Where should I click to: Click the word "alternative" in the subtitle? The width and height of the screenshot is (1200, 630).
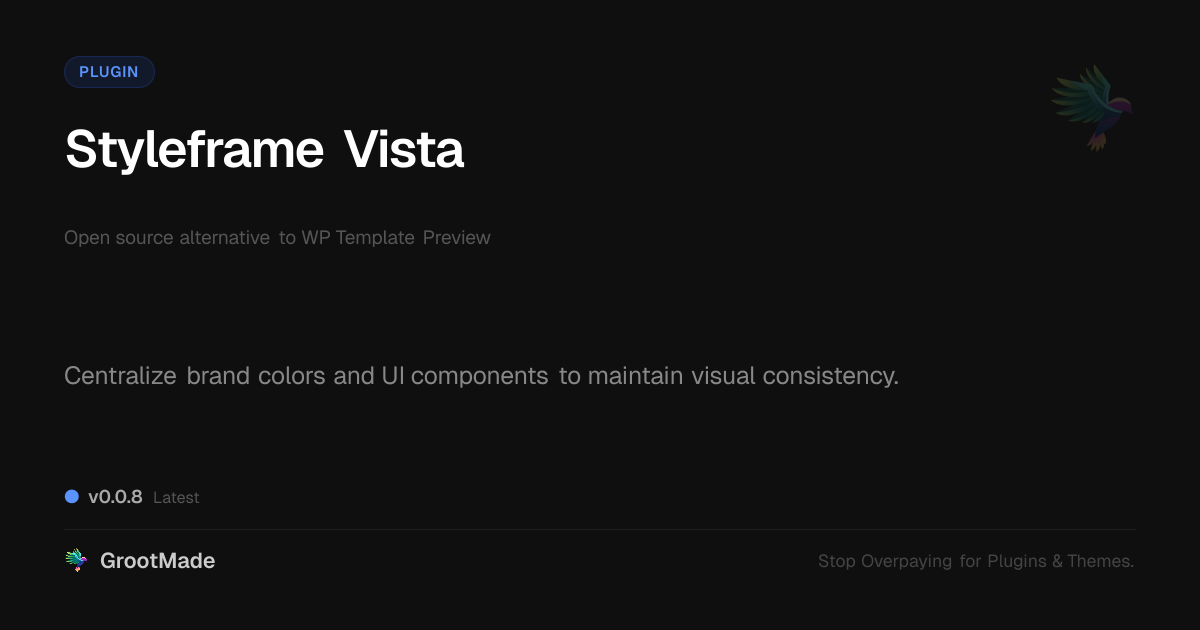(224, 238)
